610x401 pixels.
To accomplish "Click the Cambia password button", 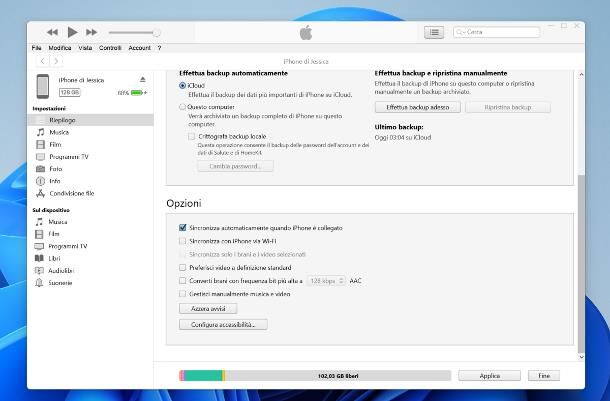I will click(235, 166).
